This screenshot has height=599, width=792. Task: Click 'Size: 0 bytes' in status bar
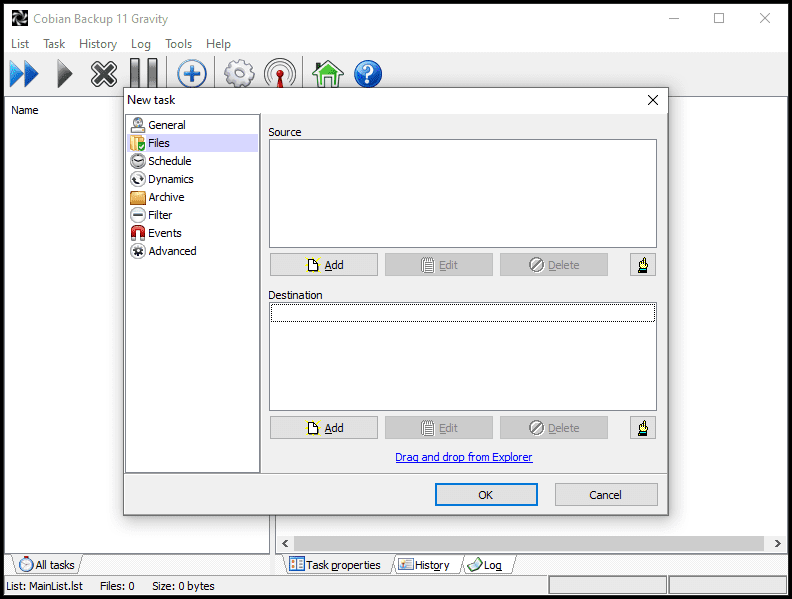(183, 586)
